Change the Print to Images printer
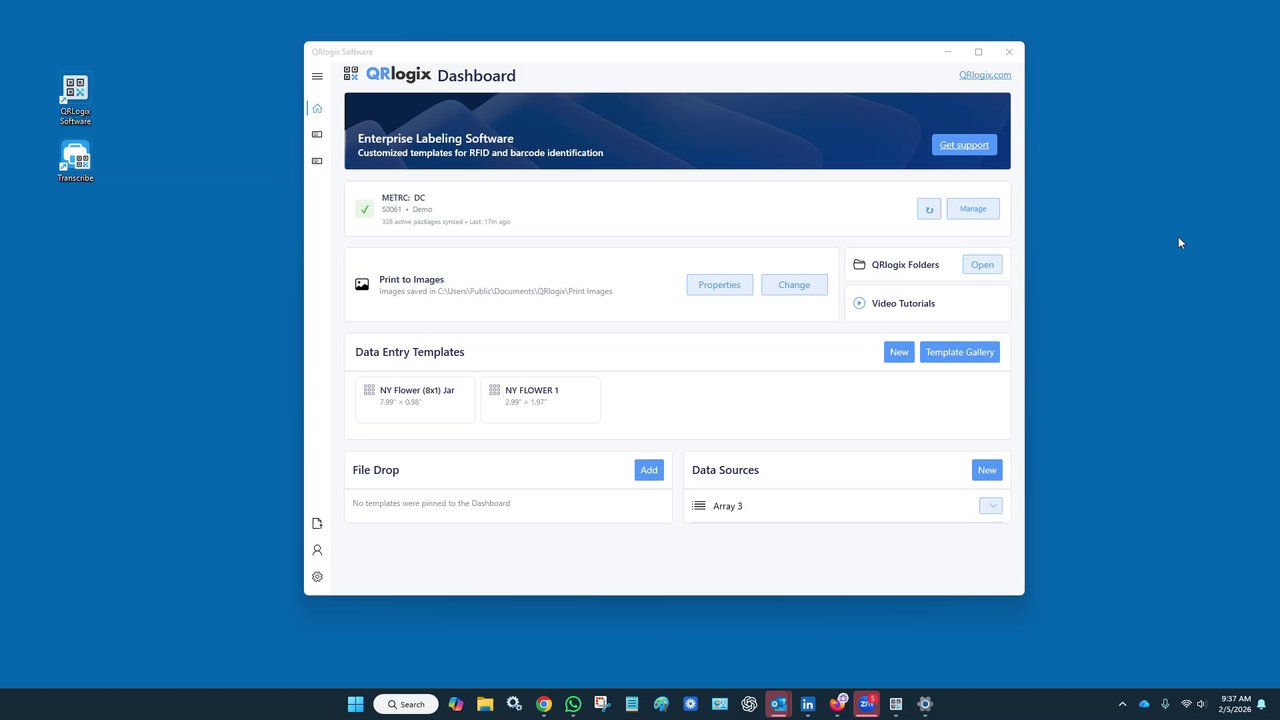 (x=794, y=285)
